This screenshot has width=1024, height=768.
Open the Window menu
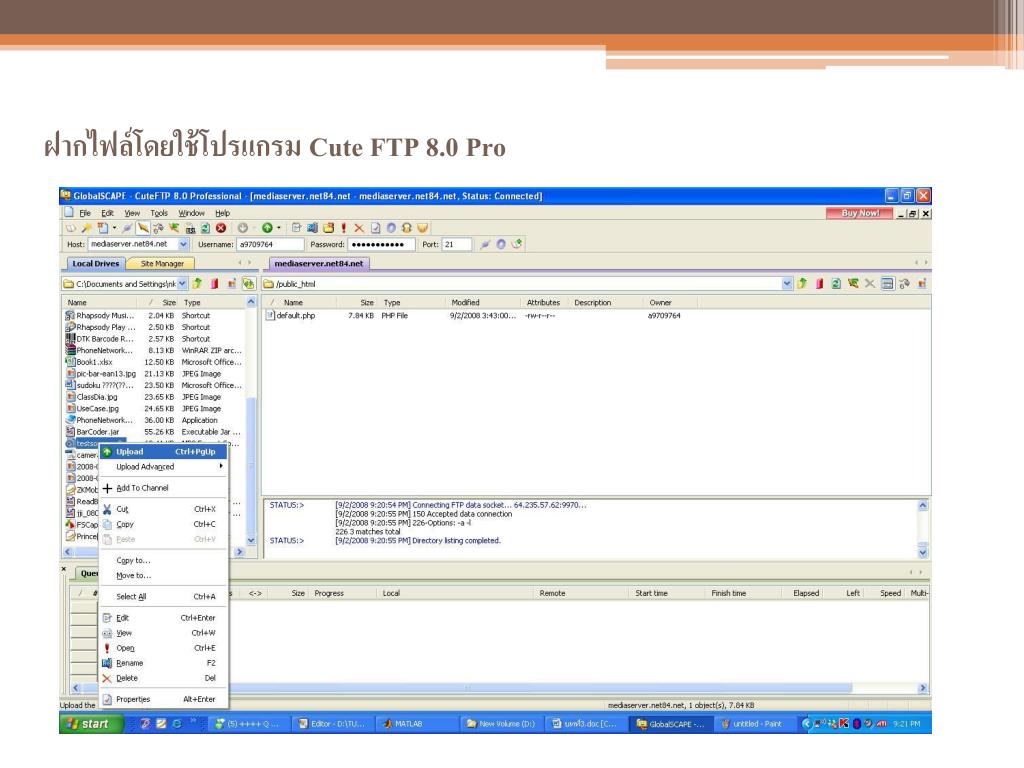click(191, 213)
